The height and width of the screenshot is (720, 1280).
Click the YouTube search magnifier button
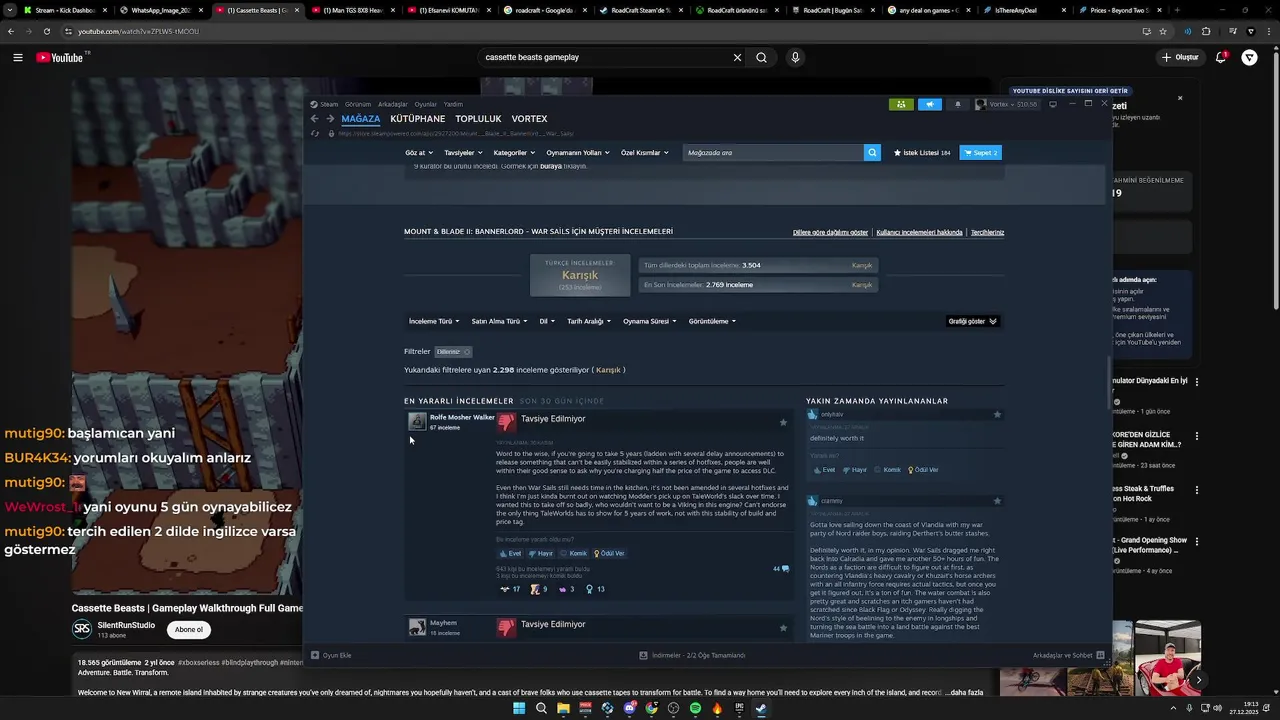761,57
